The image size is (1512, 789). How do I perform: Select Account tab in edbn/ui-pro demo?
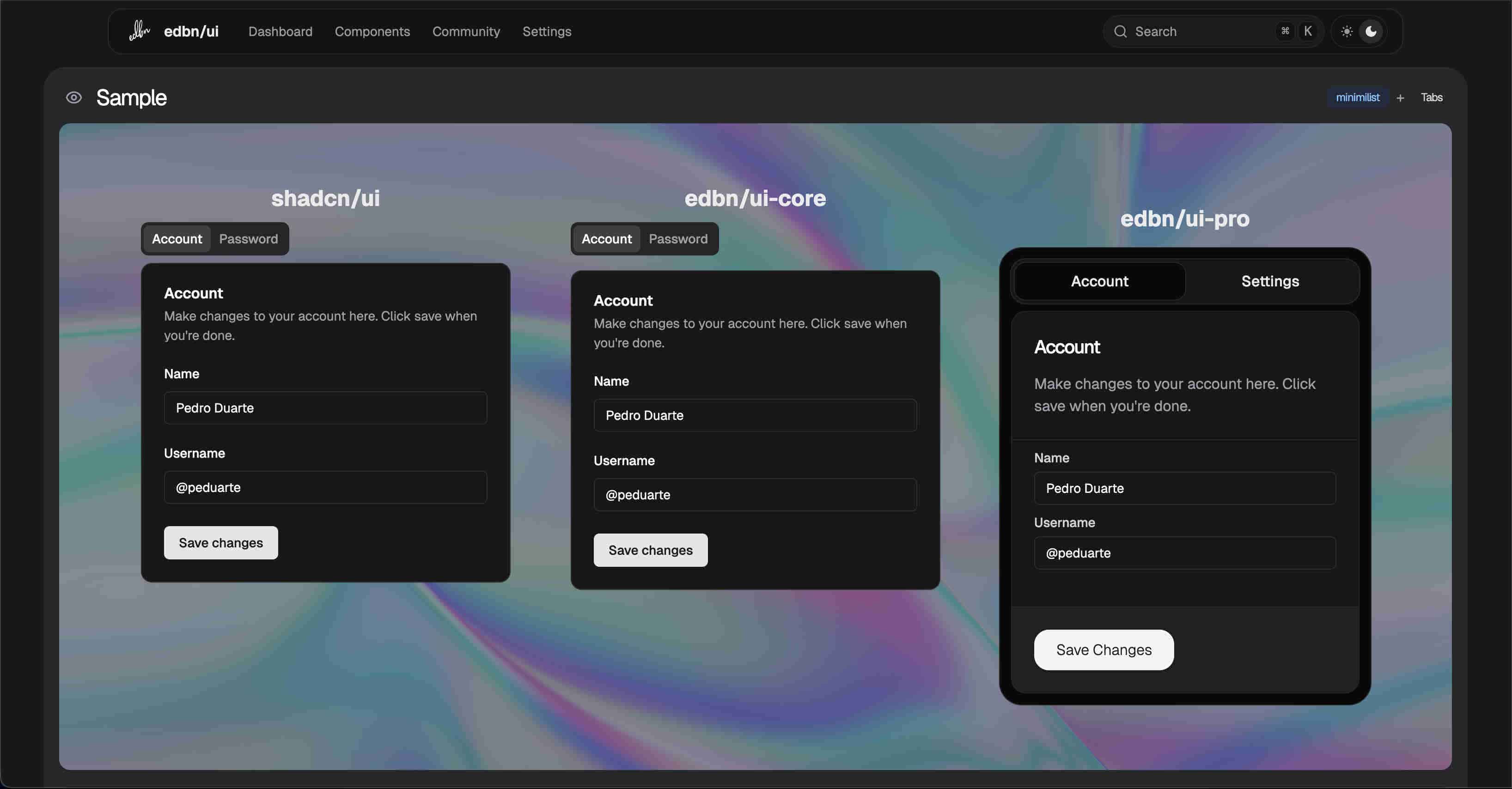coord(1099,281)
